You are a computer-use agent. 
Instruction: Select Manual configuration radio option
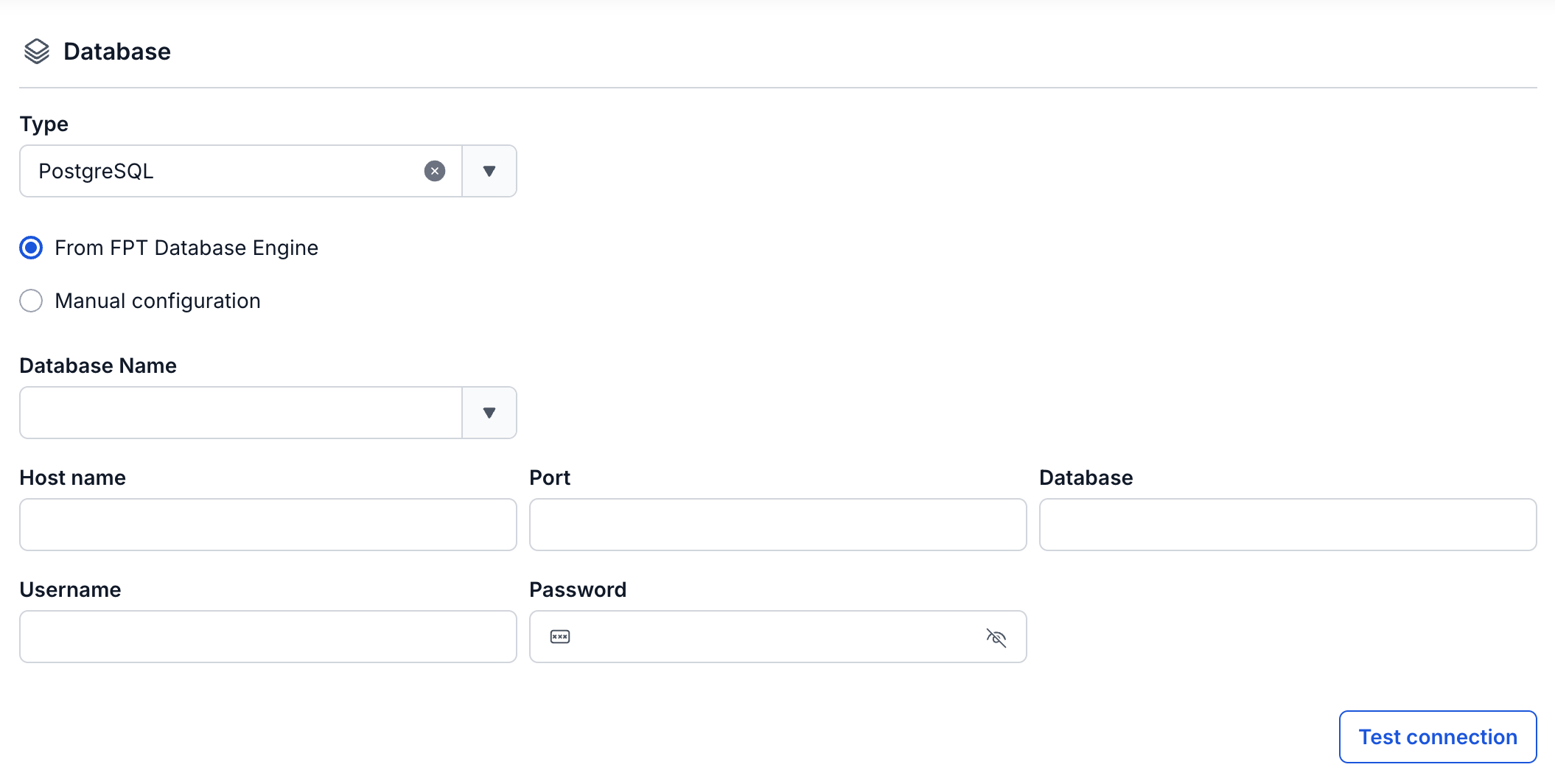[31, 301]
